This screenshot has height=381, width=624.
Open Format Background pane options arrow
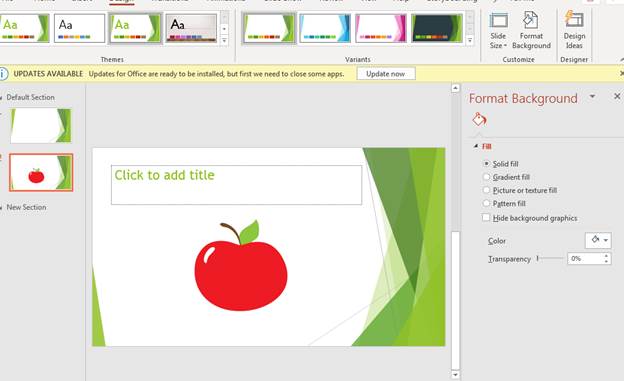point(592,97)
